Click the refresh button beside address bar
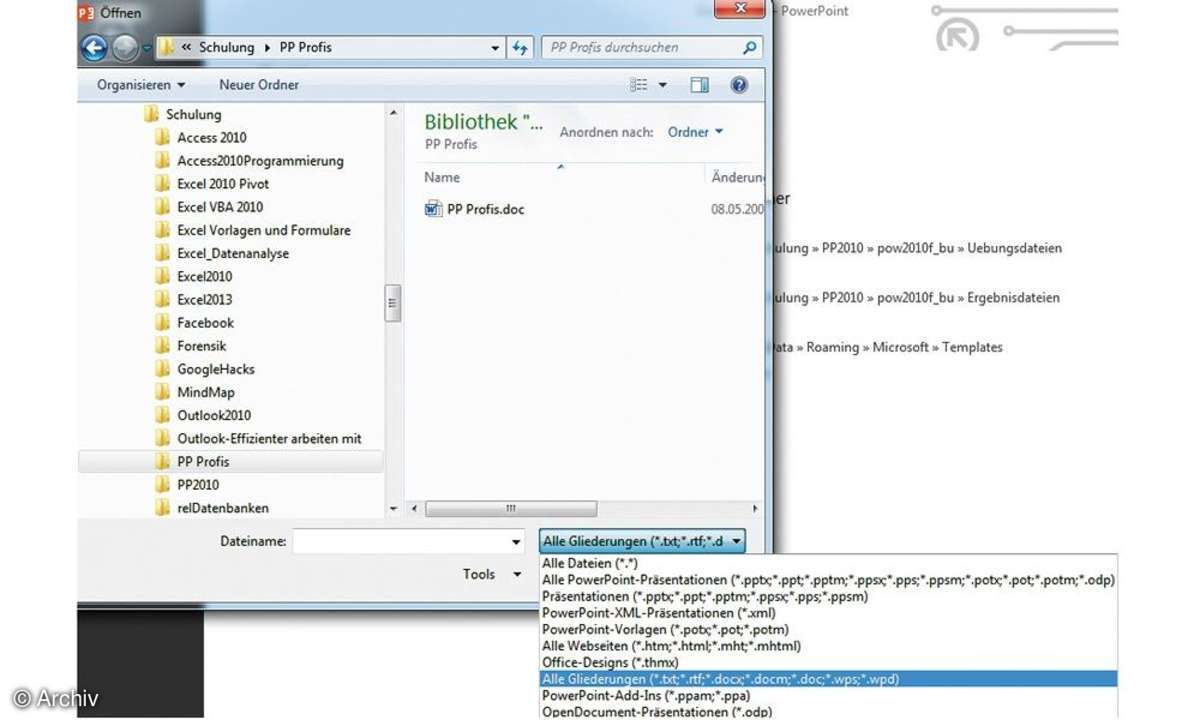 coord(521,47)
